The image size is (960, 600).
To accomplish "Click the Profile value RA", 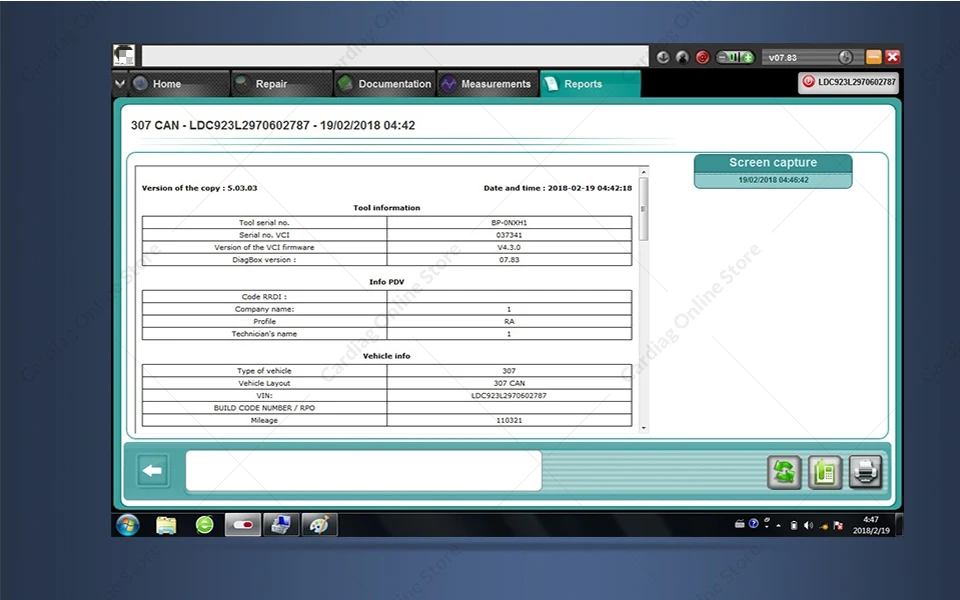I will 509,321.
